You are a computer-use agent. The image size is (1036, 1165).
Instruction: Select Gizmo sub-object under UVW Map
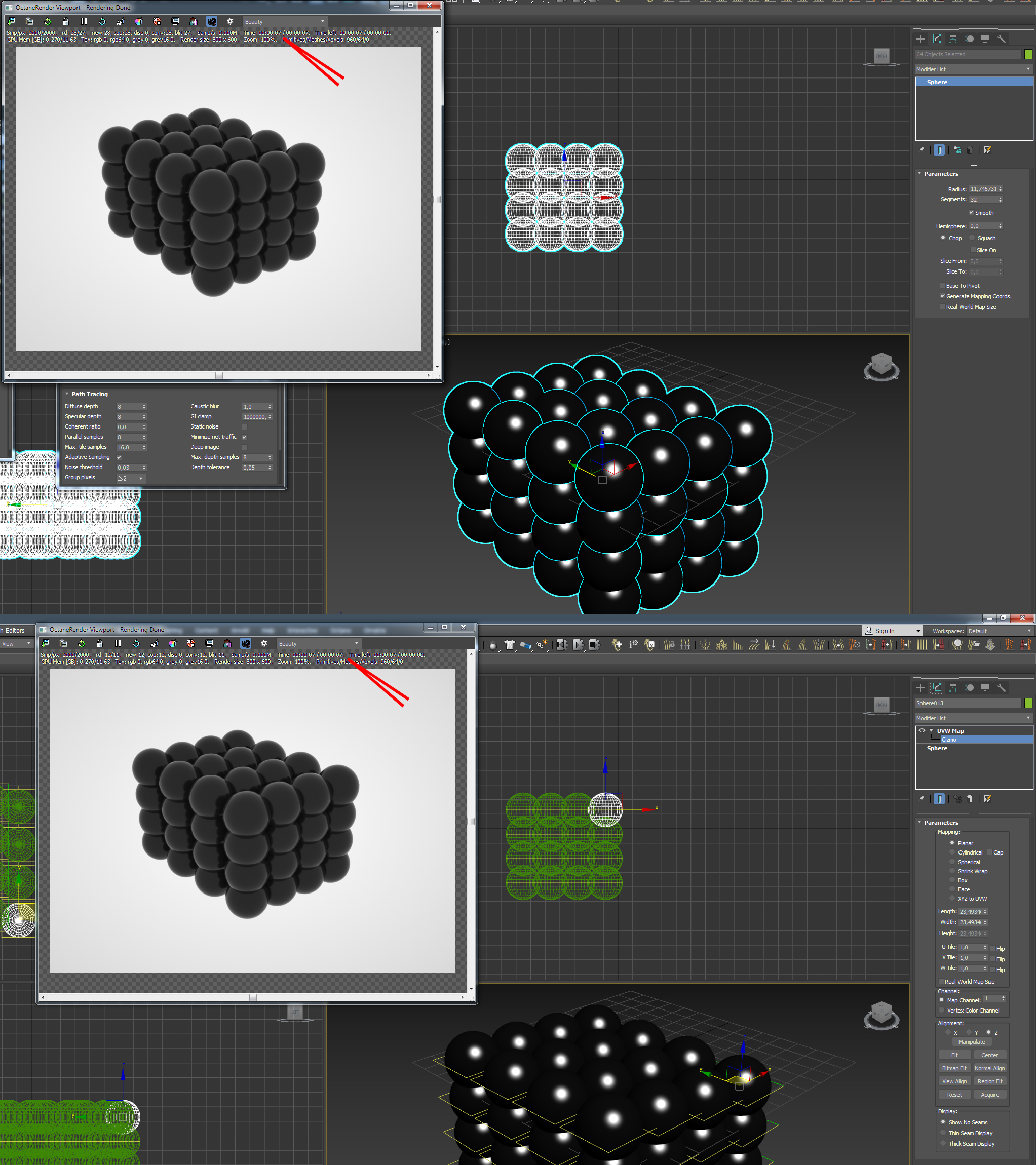pos(949,739)
